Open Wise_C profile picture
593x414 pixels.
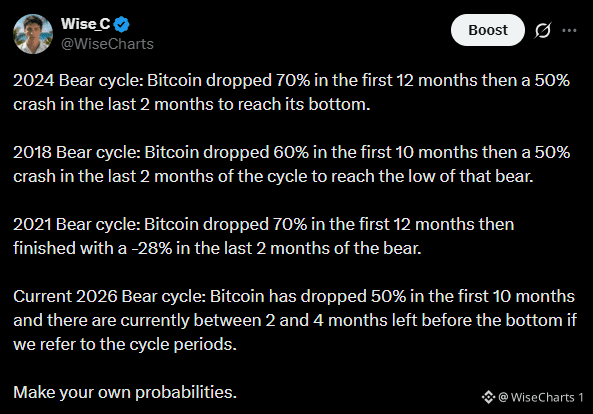pyautogui.click(x=33, y=34)
